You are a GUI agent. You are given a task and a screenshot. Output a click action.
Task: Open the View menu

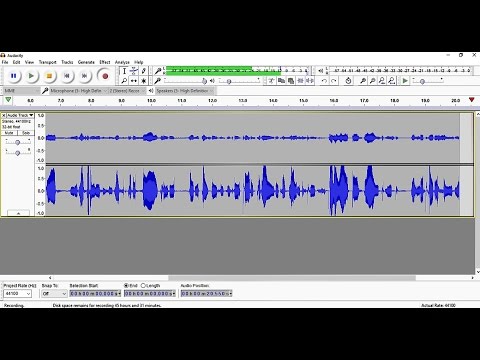(29, 62)
